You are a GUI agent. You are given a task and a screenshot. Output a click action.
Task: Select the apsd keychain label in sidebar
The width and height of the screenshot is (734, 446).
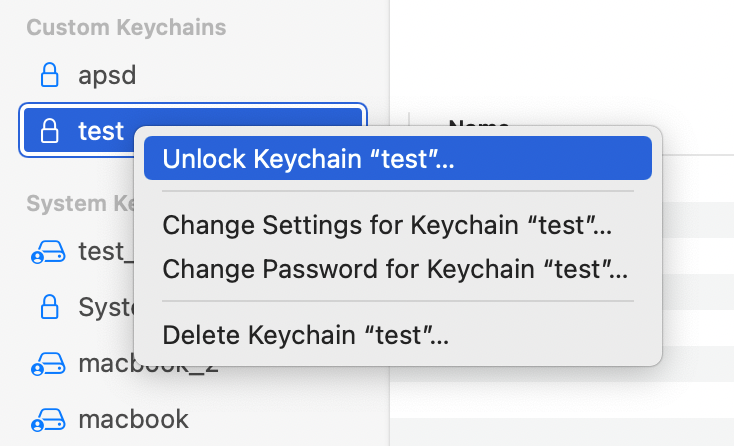106,75
